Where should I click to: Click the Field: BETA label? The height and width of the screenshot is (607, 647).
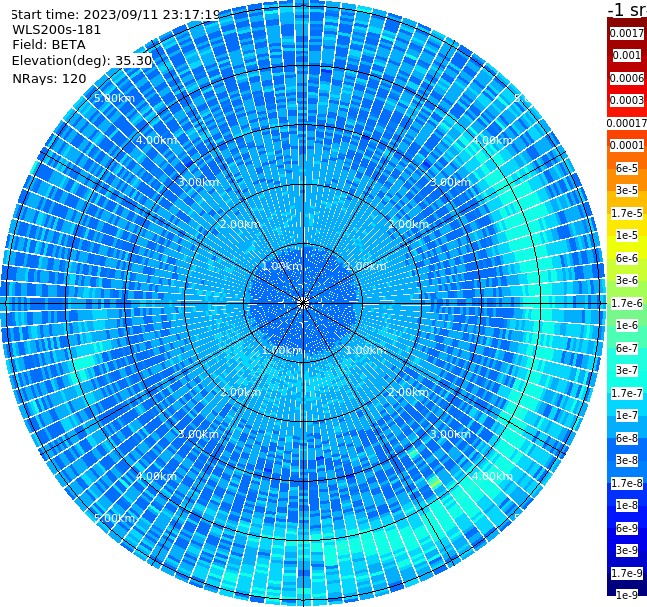click(x=49, y=45)
